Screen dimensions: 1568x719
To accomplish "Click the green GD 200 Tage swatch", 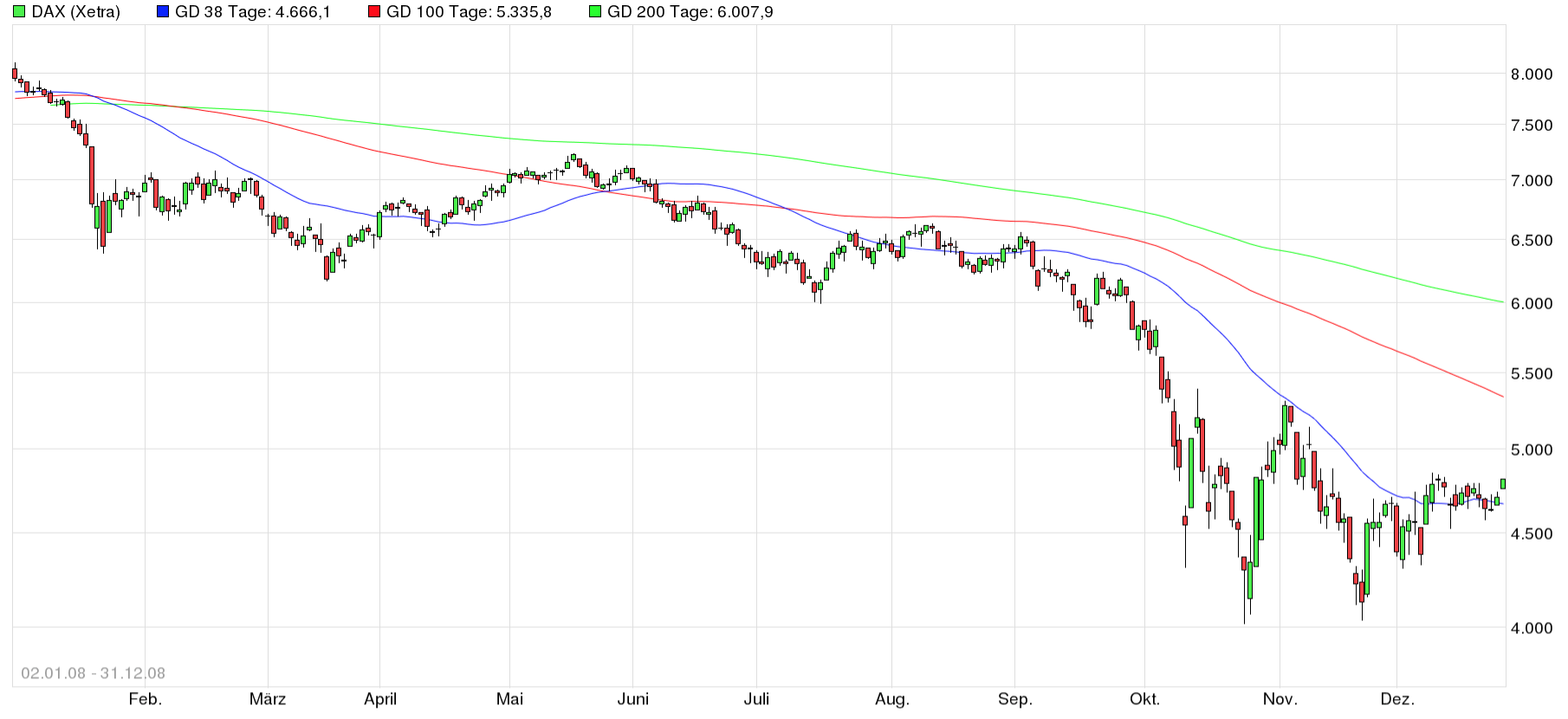I will coord(595,12).
